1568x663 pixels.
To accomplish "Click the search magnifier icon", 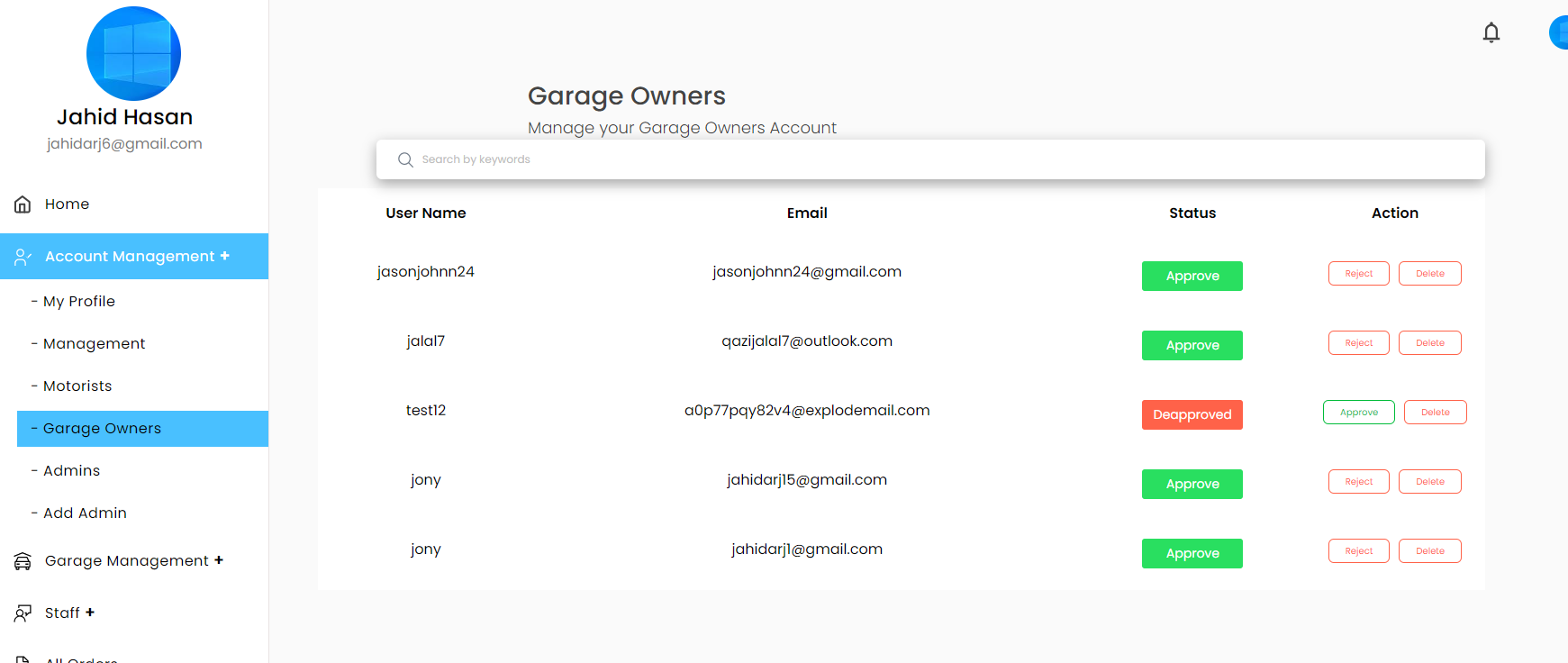I will pos(405,159).
